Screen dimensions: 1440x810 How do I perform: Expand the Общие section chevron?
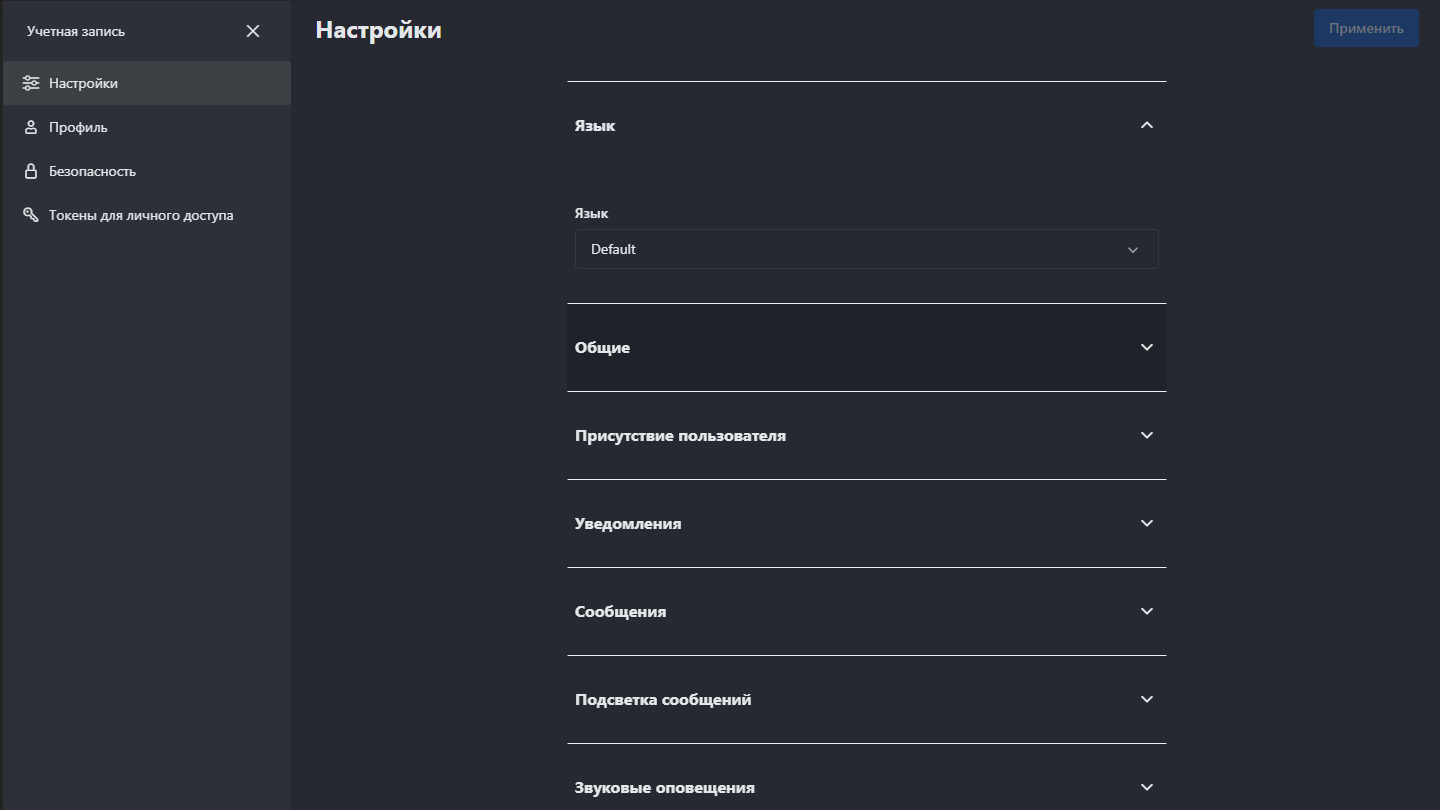click(x=1147, y=347)
